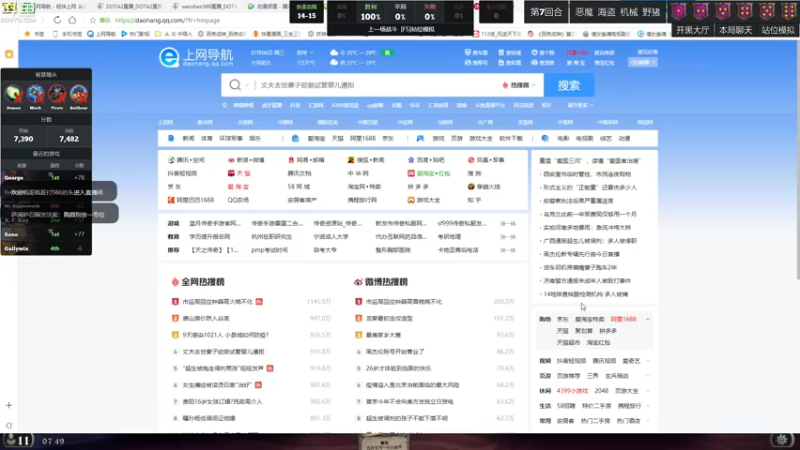Open the game settings gear icon
800x450 pixels.
(x=782, y=439)
